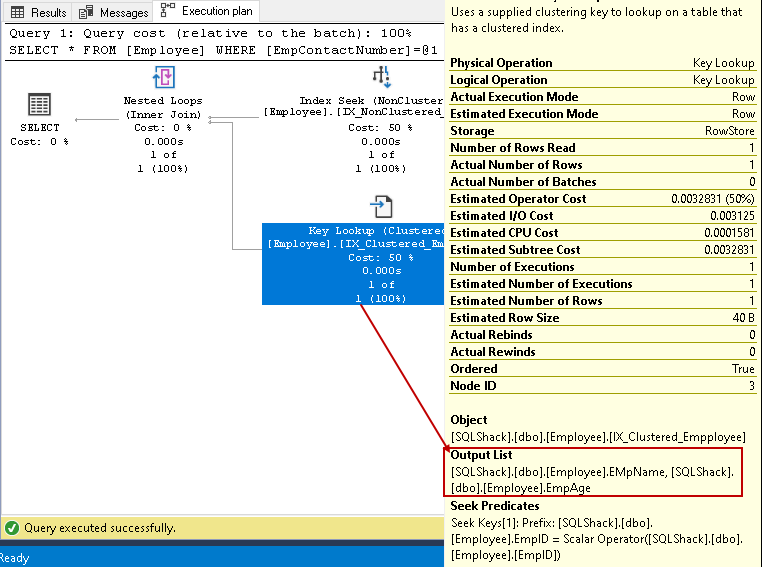Click the highlighted Key Lookup (Clustered) node
This screenshot has height=567, width=762.
pos(353,264)
